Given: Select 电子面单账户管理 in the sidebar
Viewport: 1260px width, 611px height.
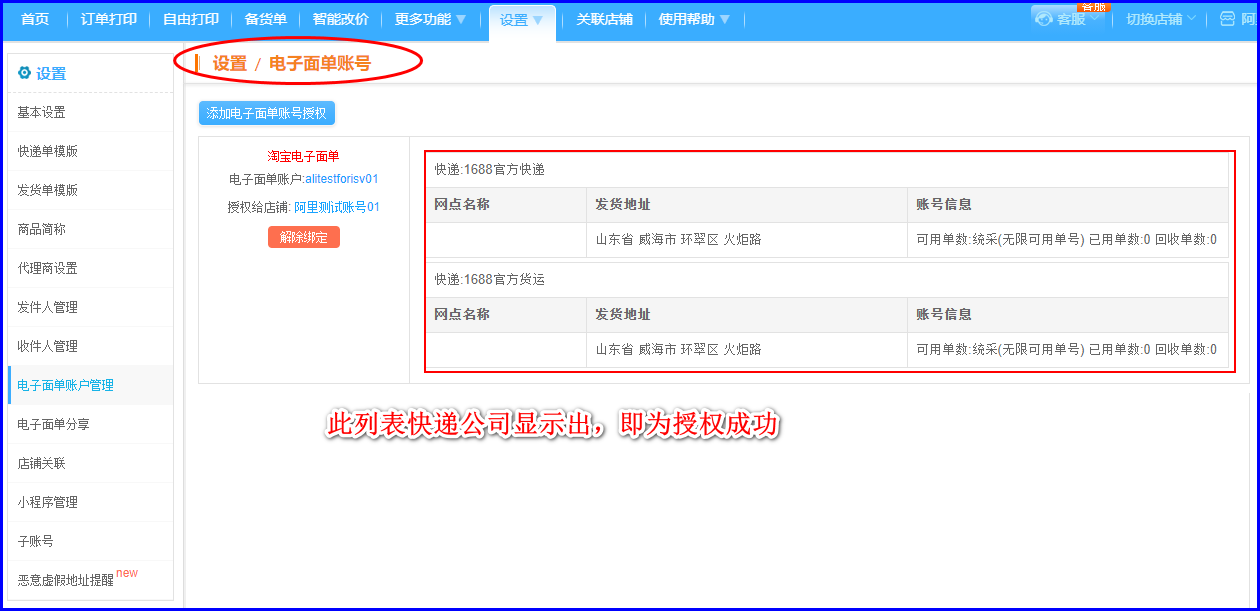Looking at the screenshot, I should [x=90, y=385].
